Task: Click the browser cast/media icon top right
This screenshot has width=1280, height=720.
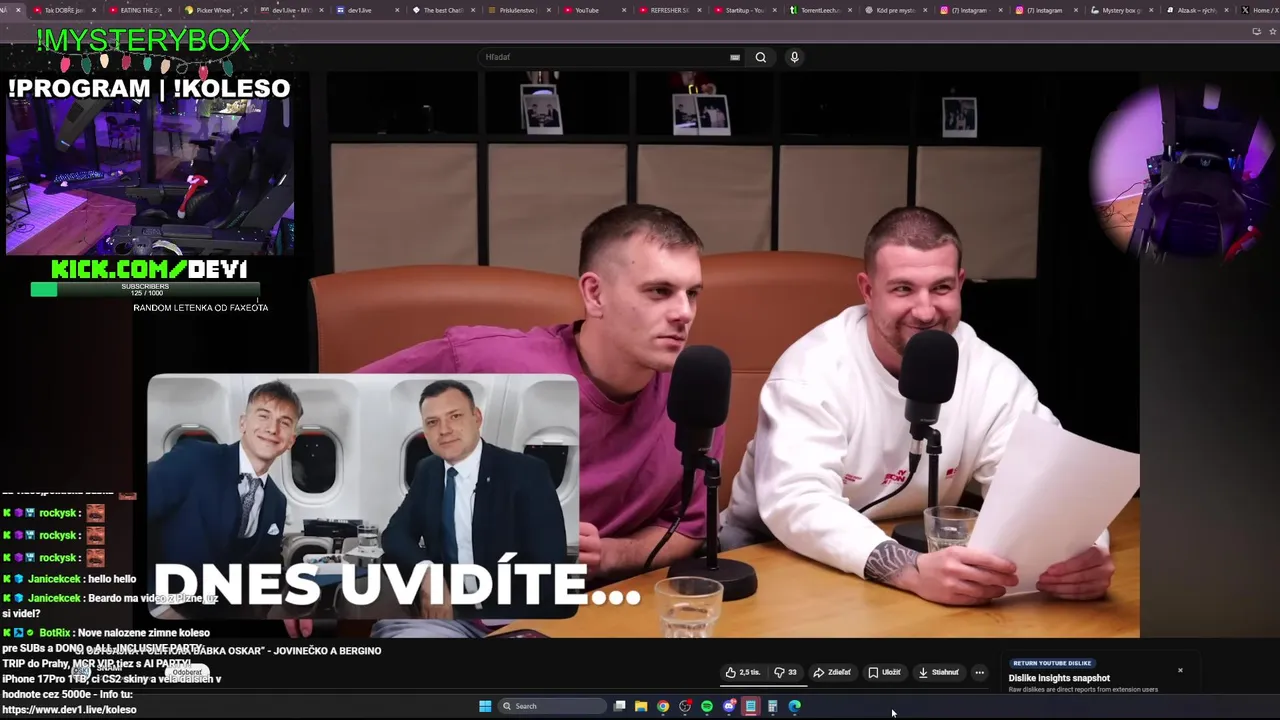Action: click(1256, 31)
